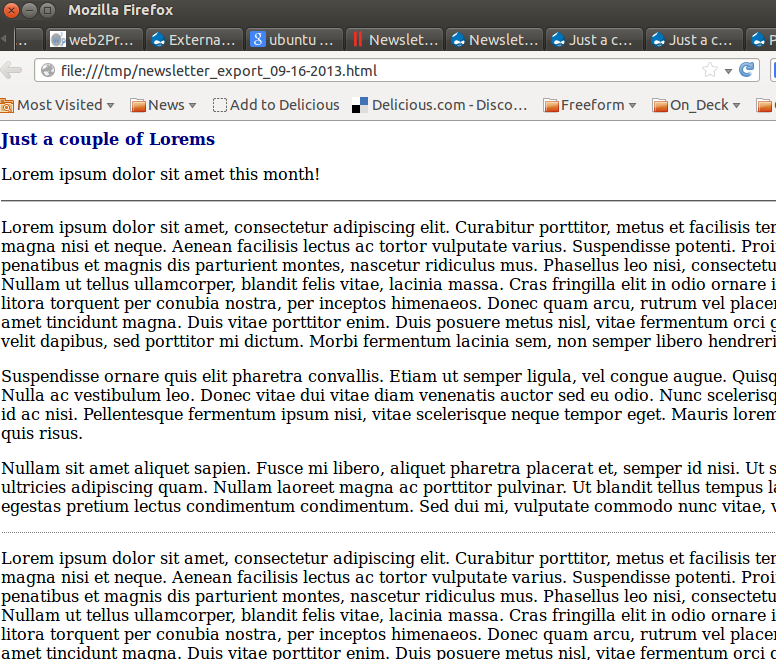The height and width of the screenshot is (660, 776).
Task: Maximize the Firefox window
Action: pos(48,10)
